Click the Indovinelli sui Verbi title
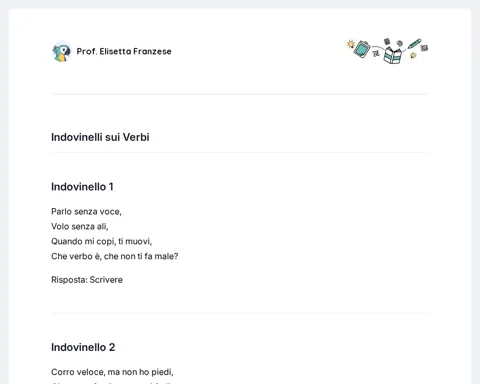Image resolution: width=480 pixels, height=384 pixels. pyautogui.click(x=100, y=137)
